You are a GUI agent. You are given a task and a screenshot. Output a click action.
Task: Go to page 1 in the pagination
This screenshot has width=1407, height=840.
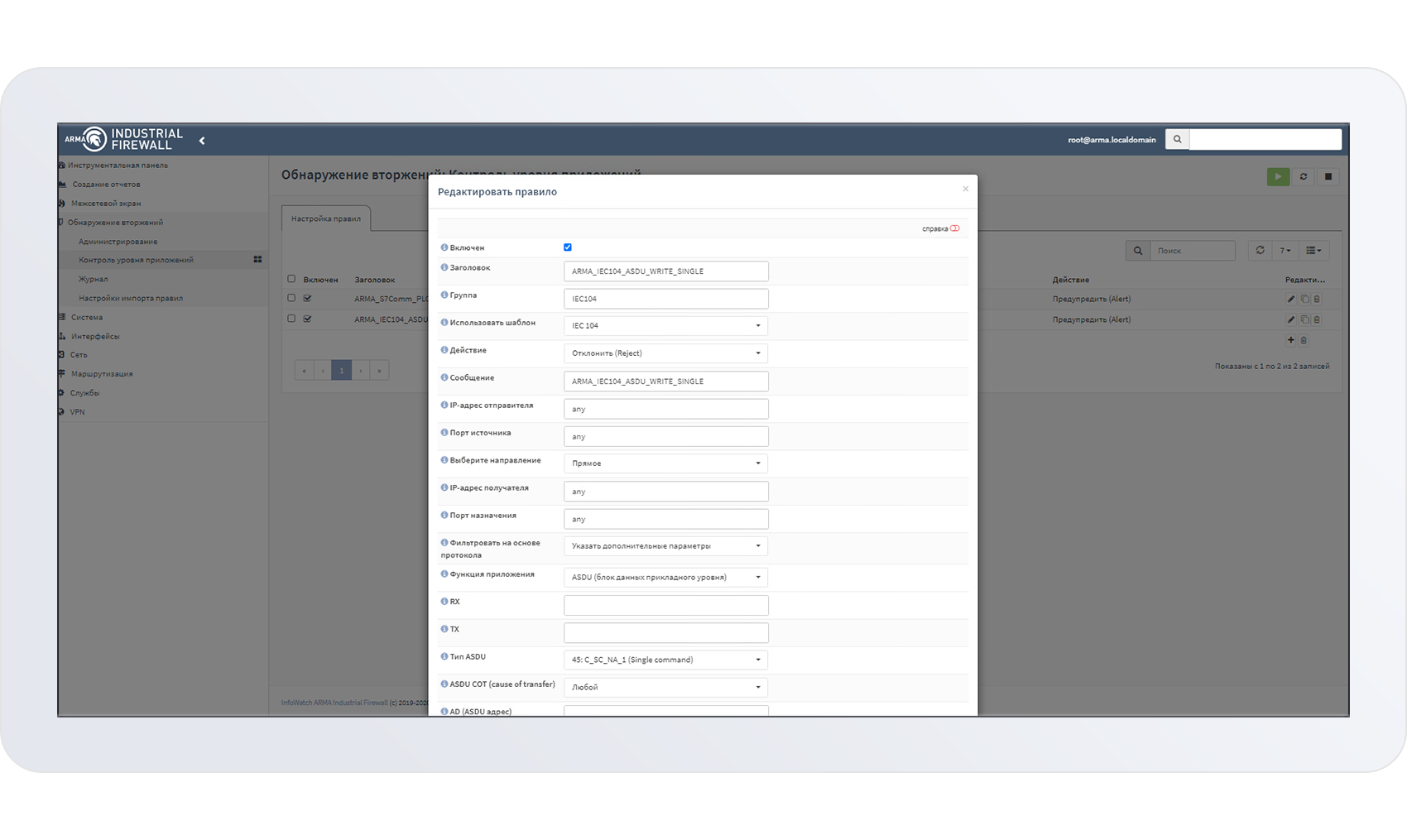click(x=342, y=370)
